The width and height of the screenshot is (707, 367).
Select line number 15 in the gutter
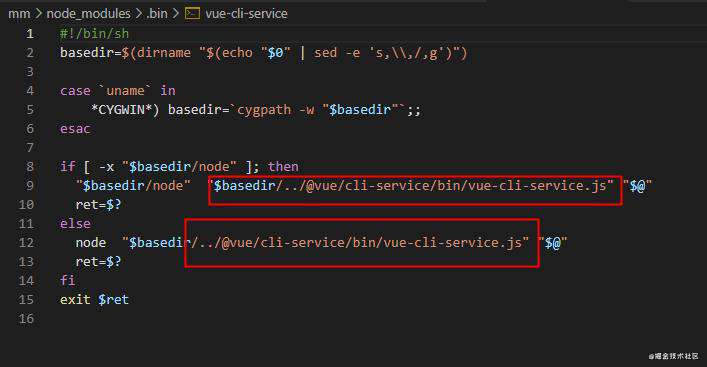coord(26,299)
